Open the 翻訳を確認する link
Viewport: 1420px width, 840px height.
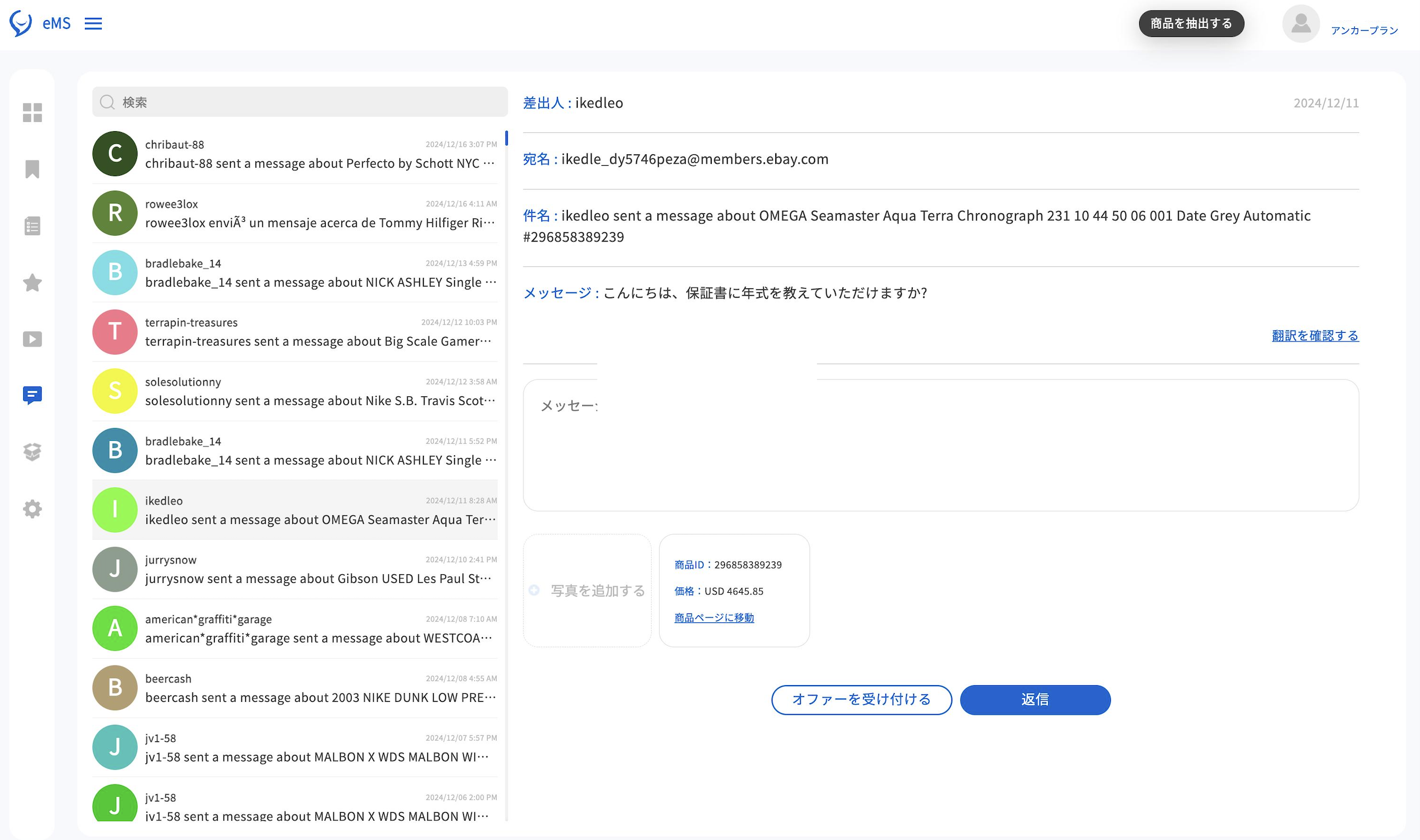click(1315, 336)
